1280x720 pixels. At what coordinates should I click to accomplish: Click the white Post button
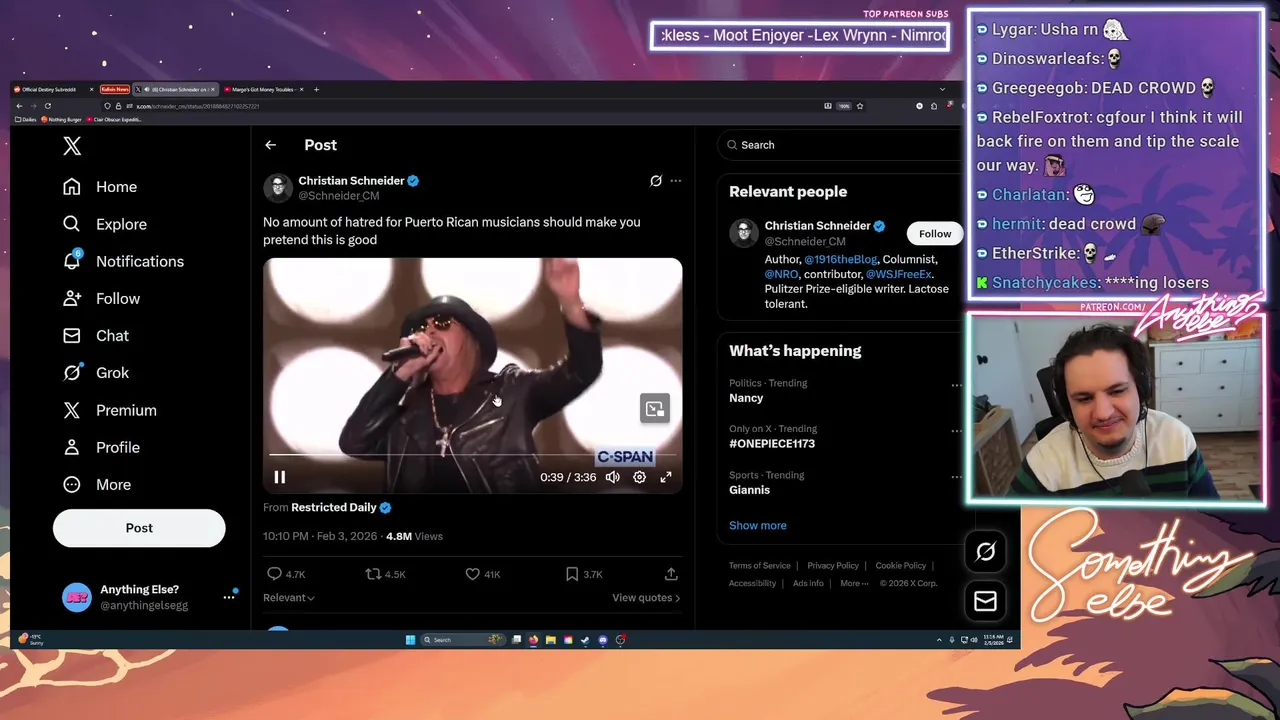139,528
